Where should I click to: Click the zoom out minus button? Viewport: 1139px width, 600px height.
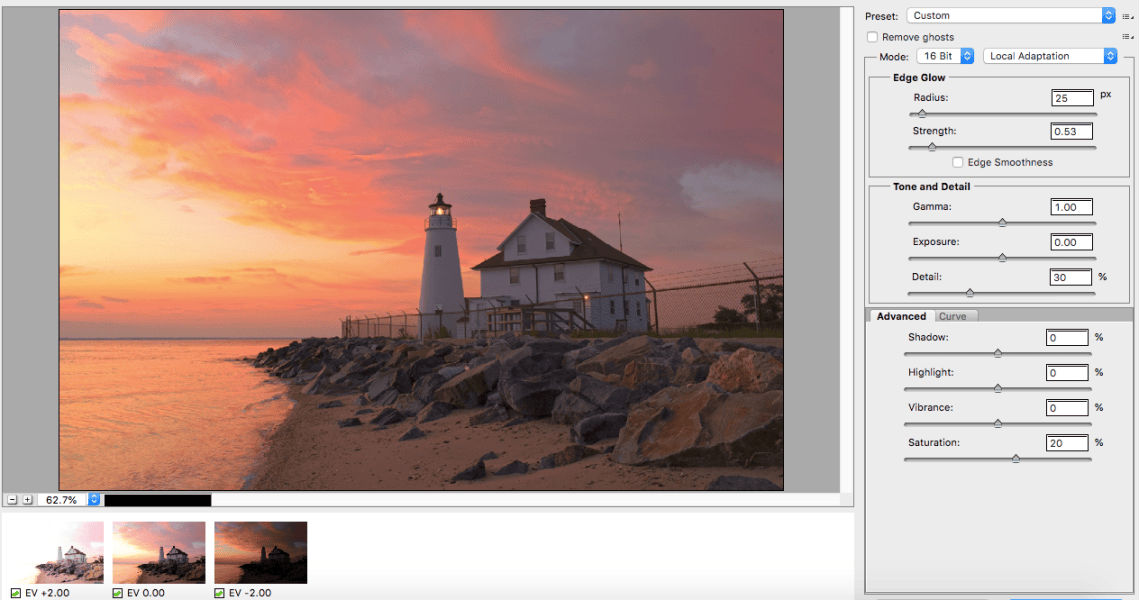pos(12,500)
